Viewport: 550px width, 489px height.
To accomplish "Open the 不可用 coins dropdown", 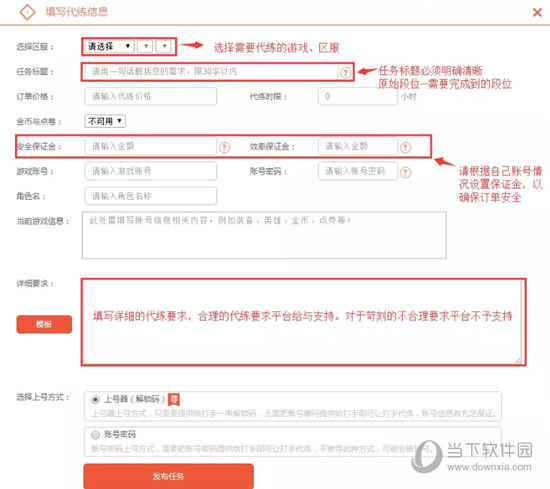I will tap(105, 121).
